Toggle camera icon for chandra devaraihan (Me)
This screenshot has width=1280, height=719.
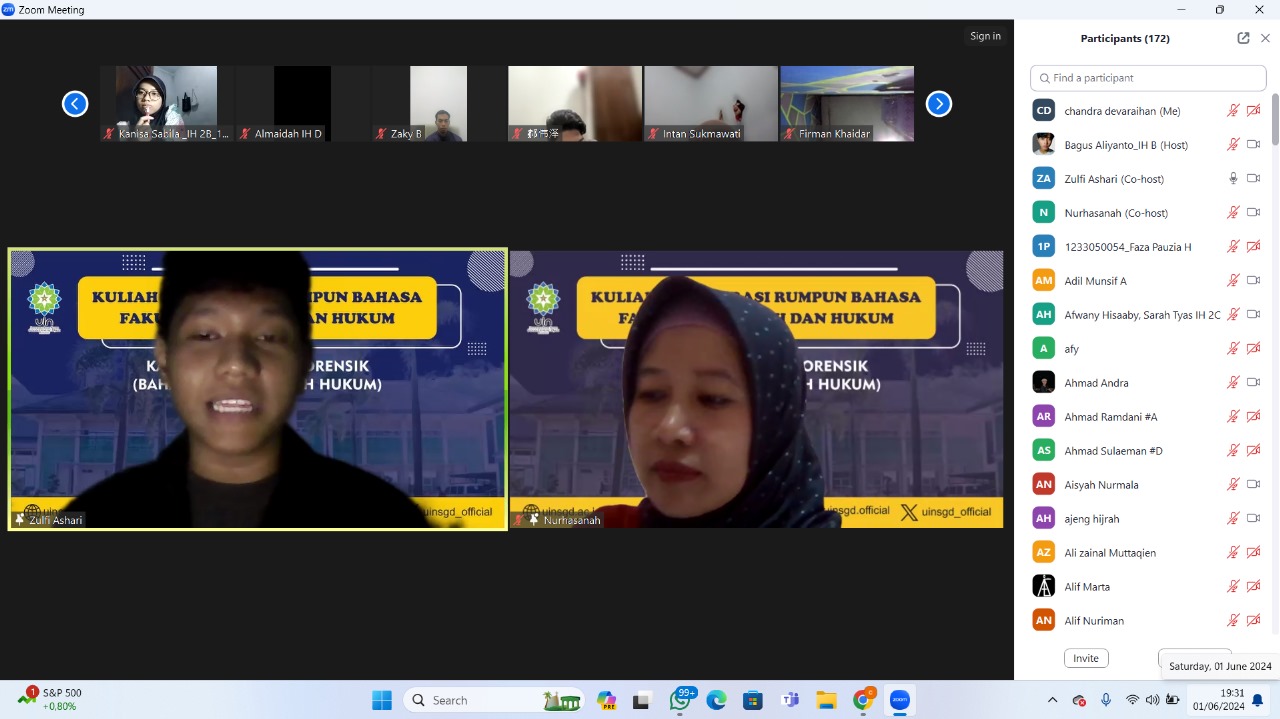pos(1253,111)
